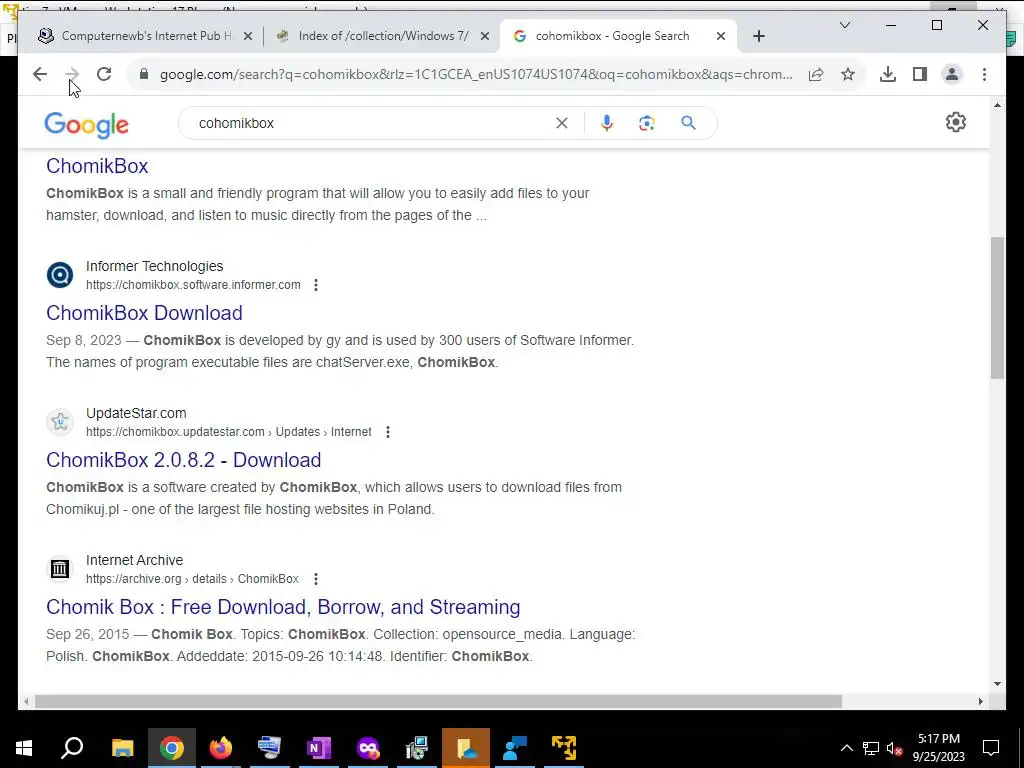Bookmark this tab with star icon
The width and height of the screenshot is (1024, 768).
pyautogui.click(x=848, y=74)
